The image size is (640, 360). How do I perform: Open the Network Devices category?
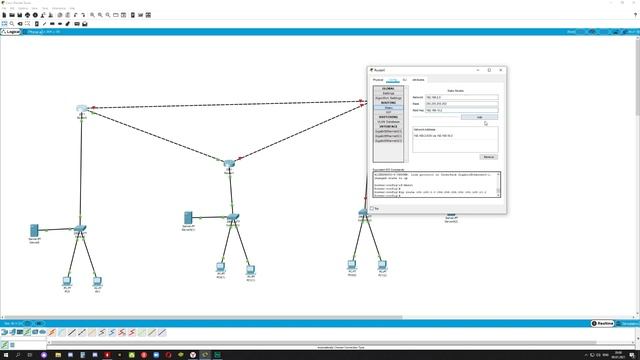4,332
